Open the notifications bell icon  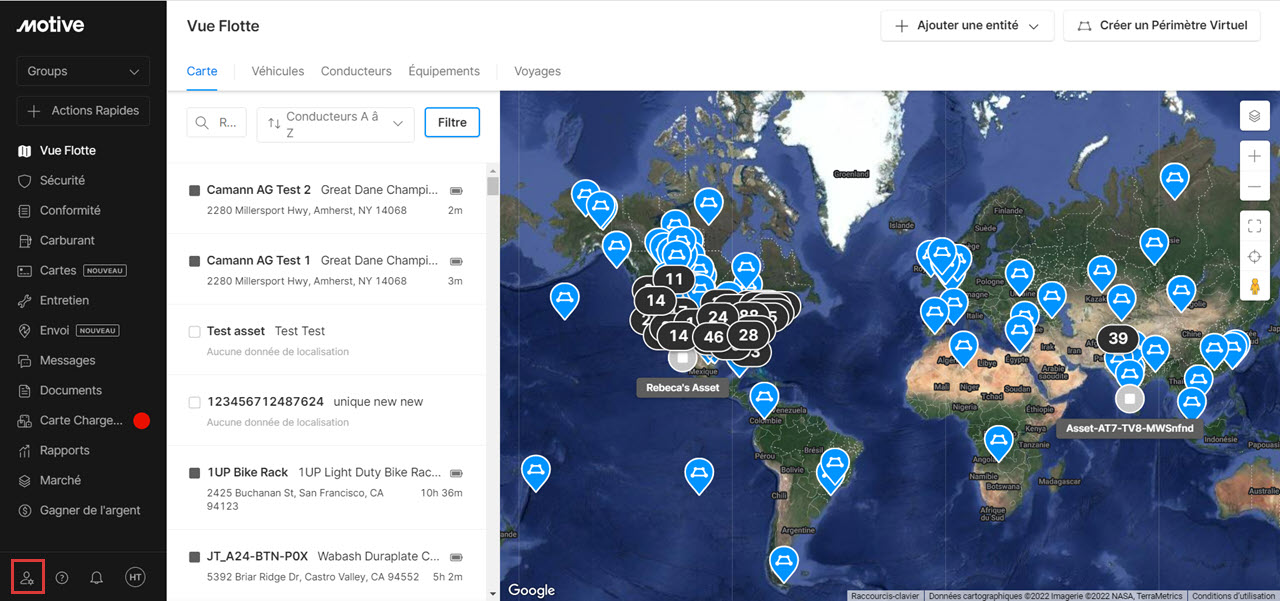[x=97, y=577]
